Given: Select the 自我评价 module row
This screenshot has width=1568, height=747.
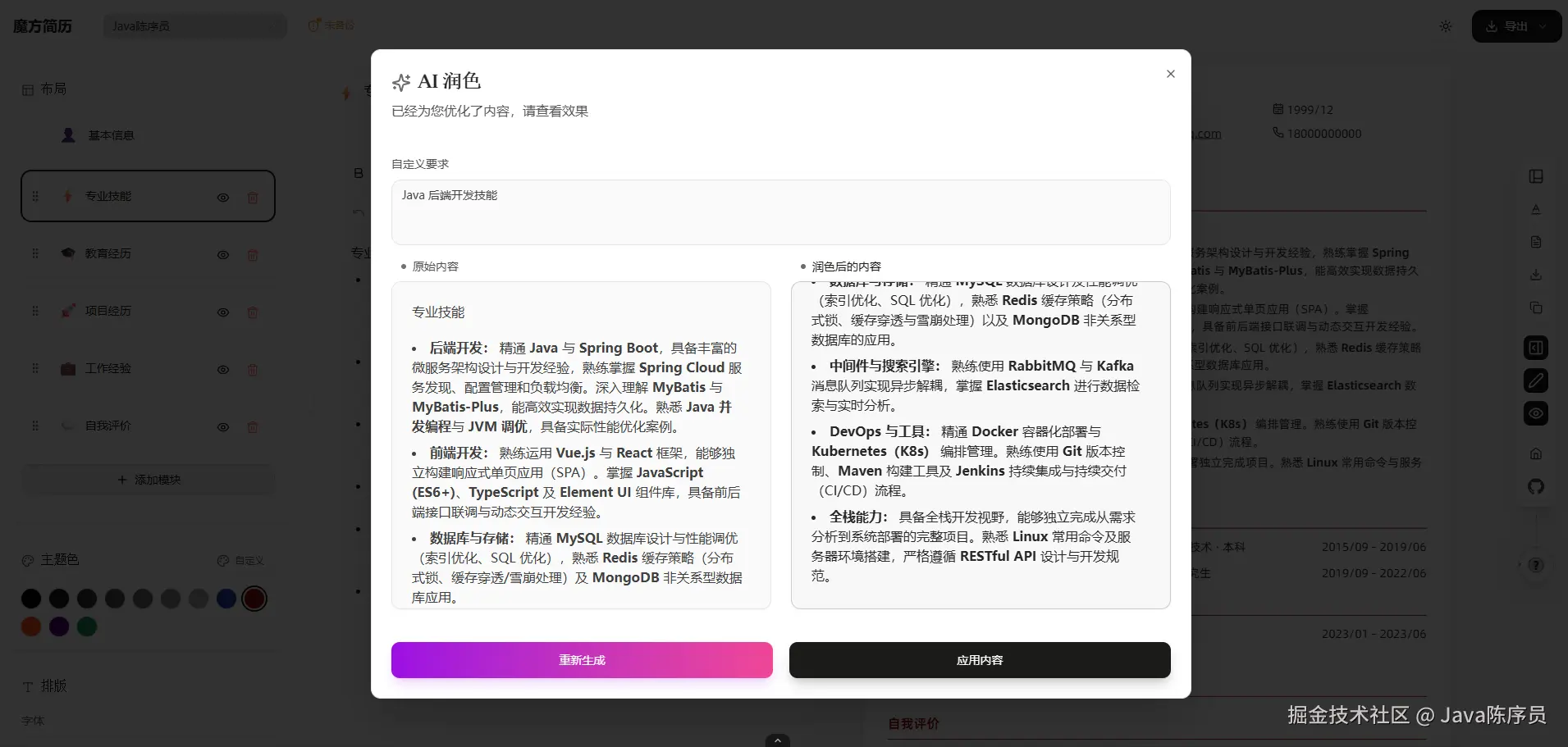Looking at the screenshot, I should pyautogui.click(x=148, y=426).
